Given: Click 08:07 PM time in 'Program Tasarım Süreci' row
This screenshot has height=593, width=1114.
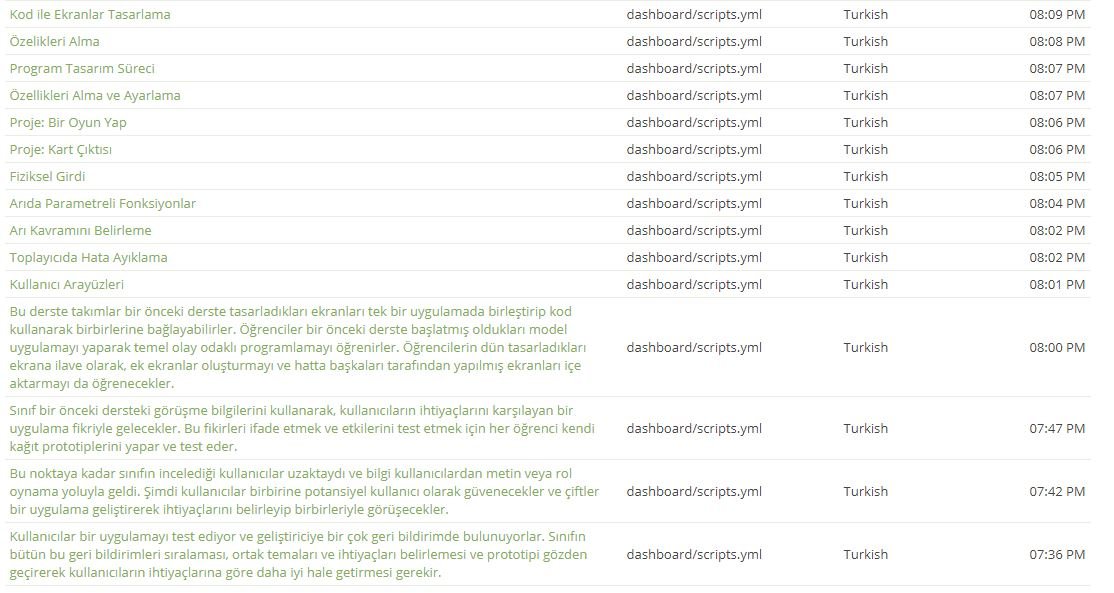Looking at the screenshot, I should point(1057,68).
